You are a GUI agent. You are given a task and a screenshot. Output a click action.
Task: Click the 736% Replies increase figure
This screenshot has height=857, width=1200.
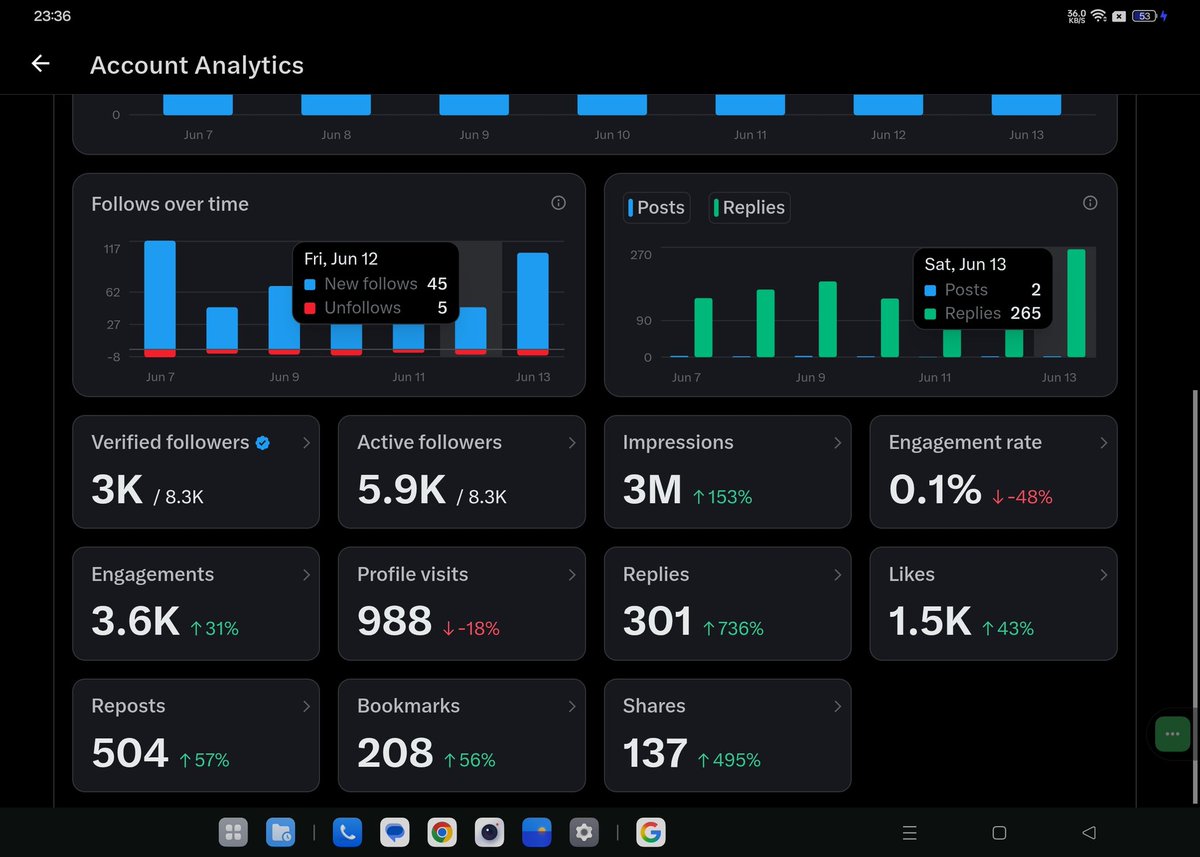point(733,629)
